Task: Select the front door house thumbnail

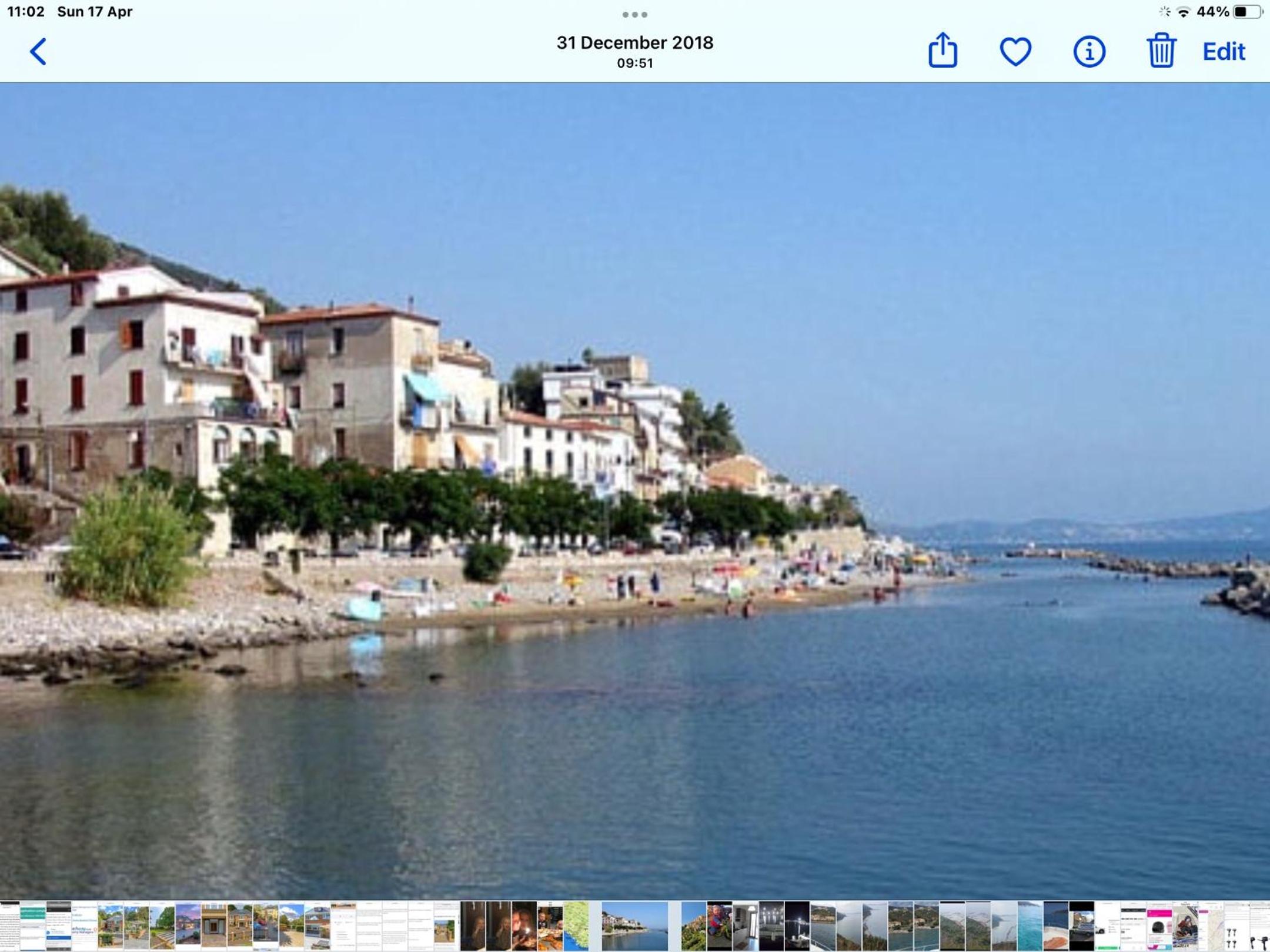Action: (214, 926)
